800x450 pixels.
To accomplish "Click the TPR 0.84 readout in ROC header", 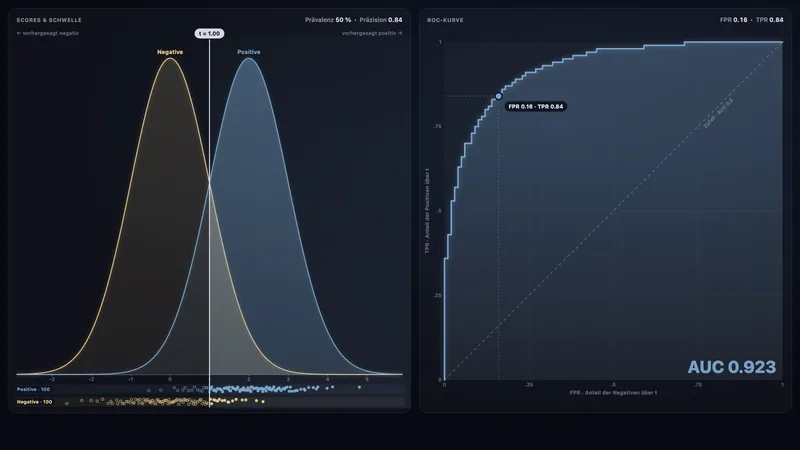I will [769, 20].
